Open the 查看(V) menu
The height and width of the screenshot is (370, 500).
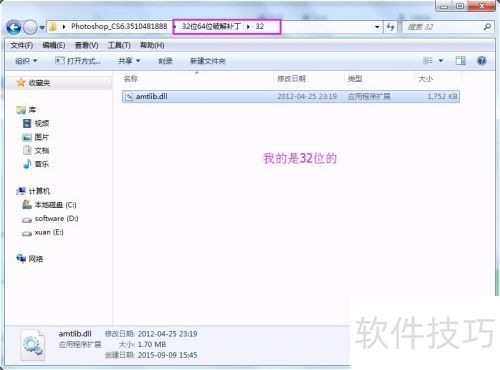click(86, 45)
